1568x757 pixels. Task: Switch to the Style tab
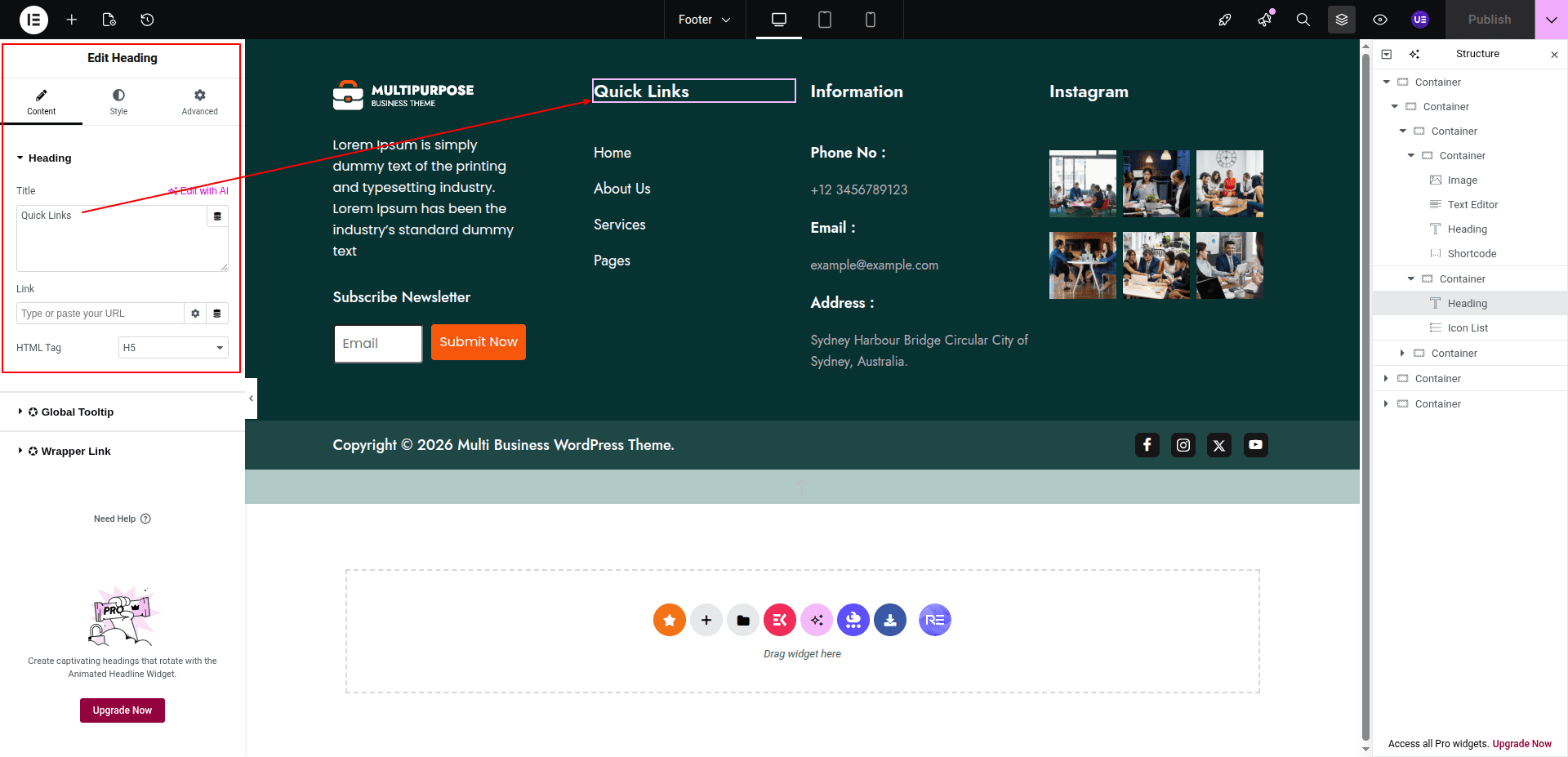[119, 102]
